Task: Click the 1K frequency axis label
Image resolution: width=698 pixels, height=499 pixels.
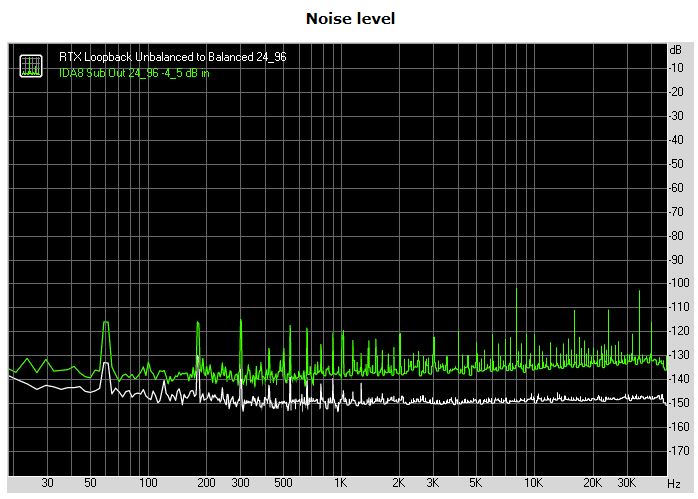Action: pyautogui.click(x=341, y=483)
